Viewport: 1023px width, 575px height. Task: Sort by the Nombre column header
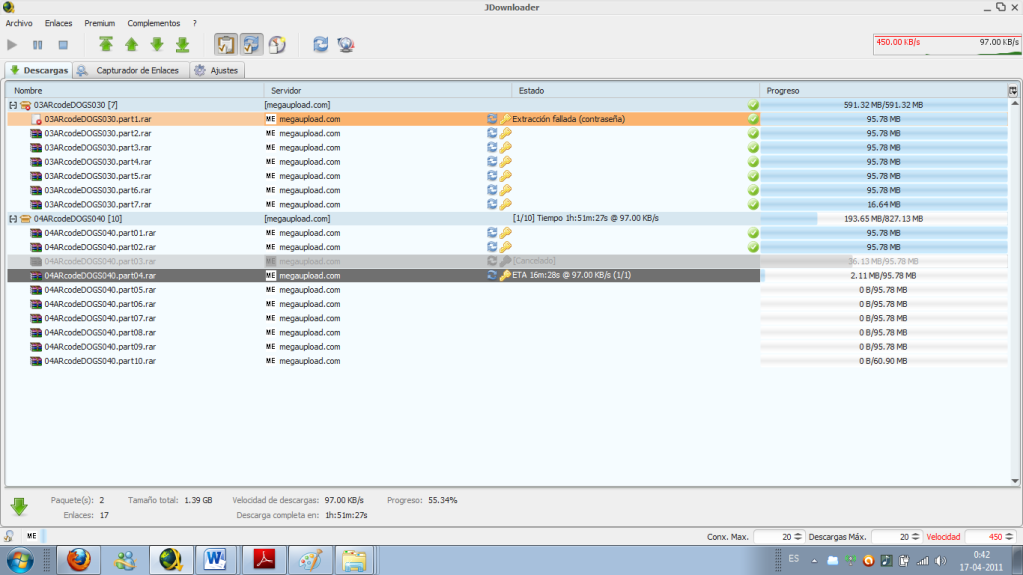pos(134,91)
